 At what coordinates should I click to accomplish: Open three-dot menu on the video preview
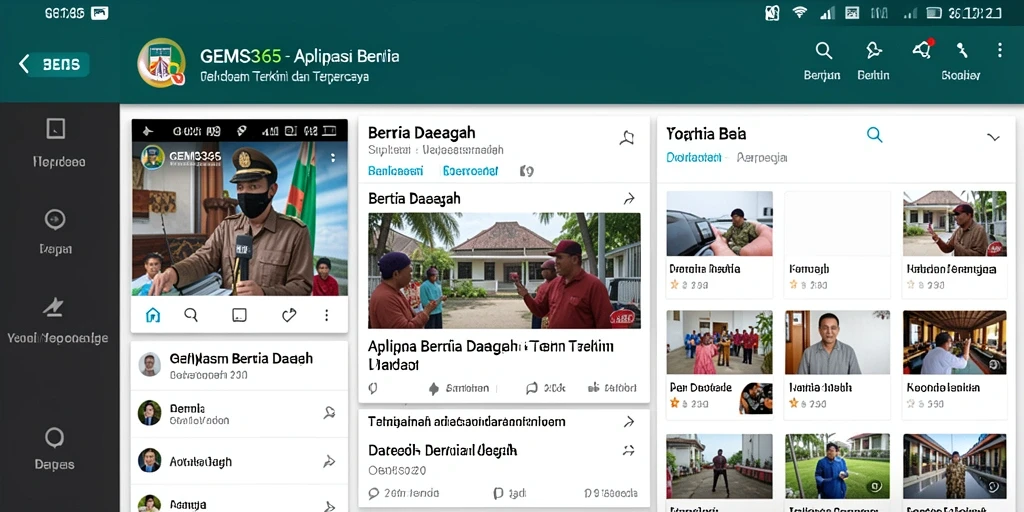tap(333, 157)
